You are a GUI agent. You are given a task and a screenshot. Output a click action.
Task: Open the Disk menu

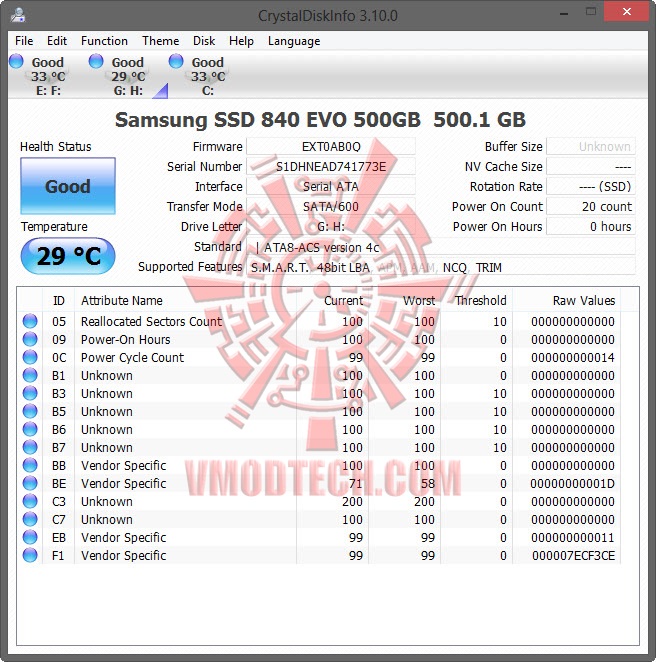point(204,41)
